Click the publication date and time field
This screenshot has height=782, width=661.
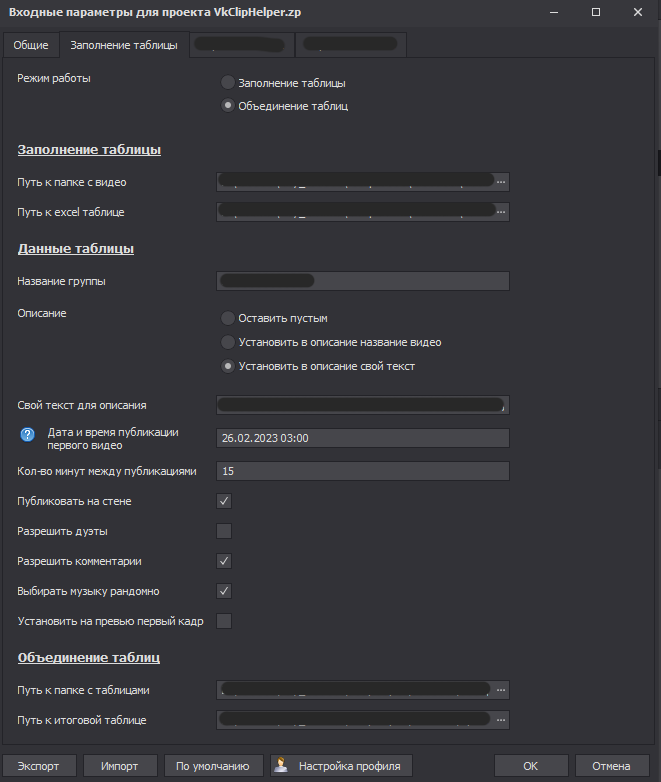click(362, 438)
